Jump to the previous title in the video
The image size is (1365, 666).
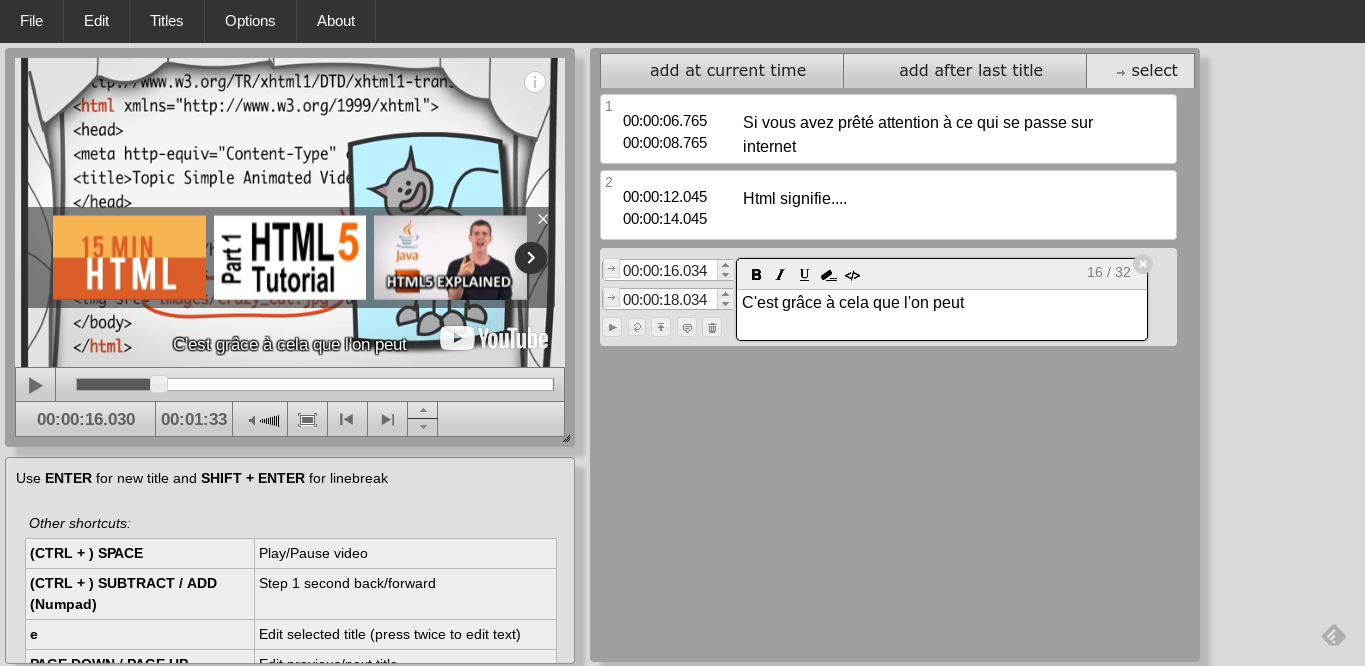click(347, 420)
